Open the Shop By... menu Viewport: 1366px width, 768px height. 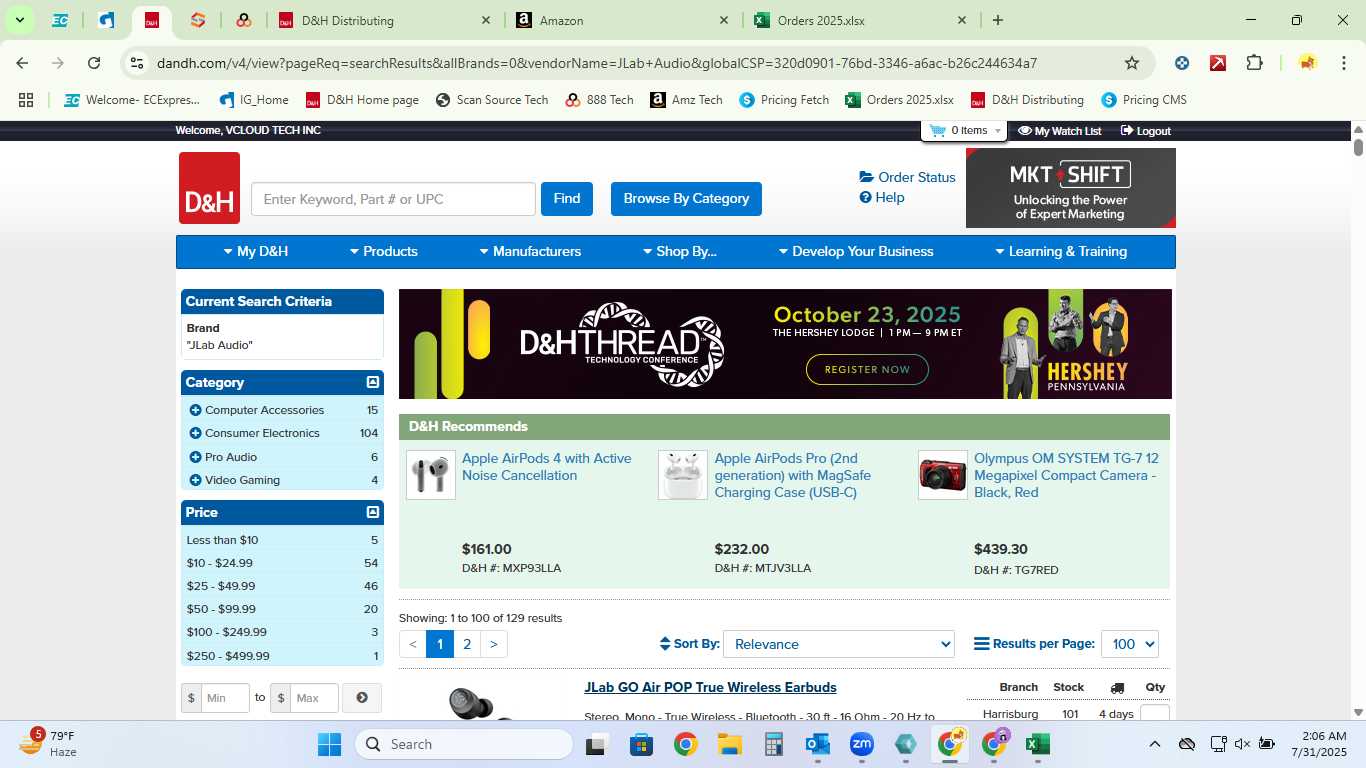pos(679,251)
